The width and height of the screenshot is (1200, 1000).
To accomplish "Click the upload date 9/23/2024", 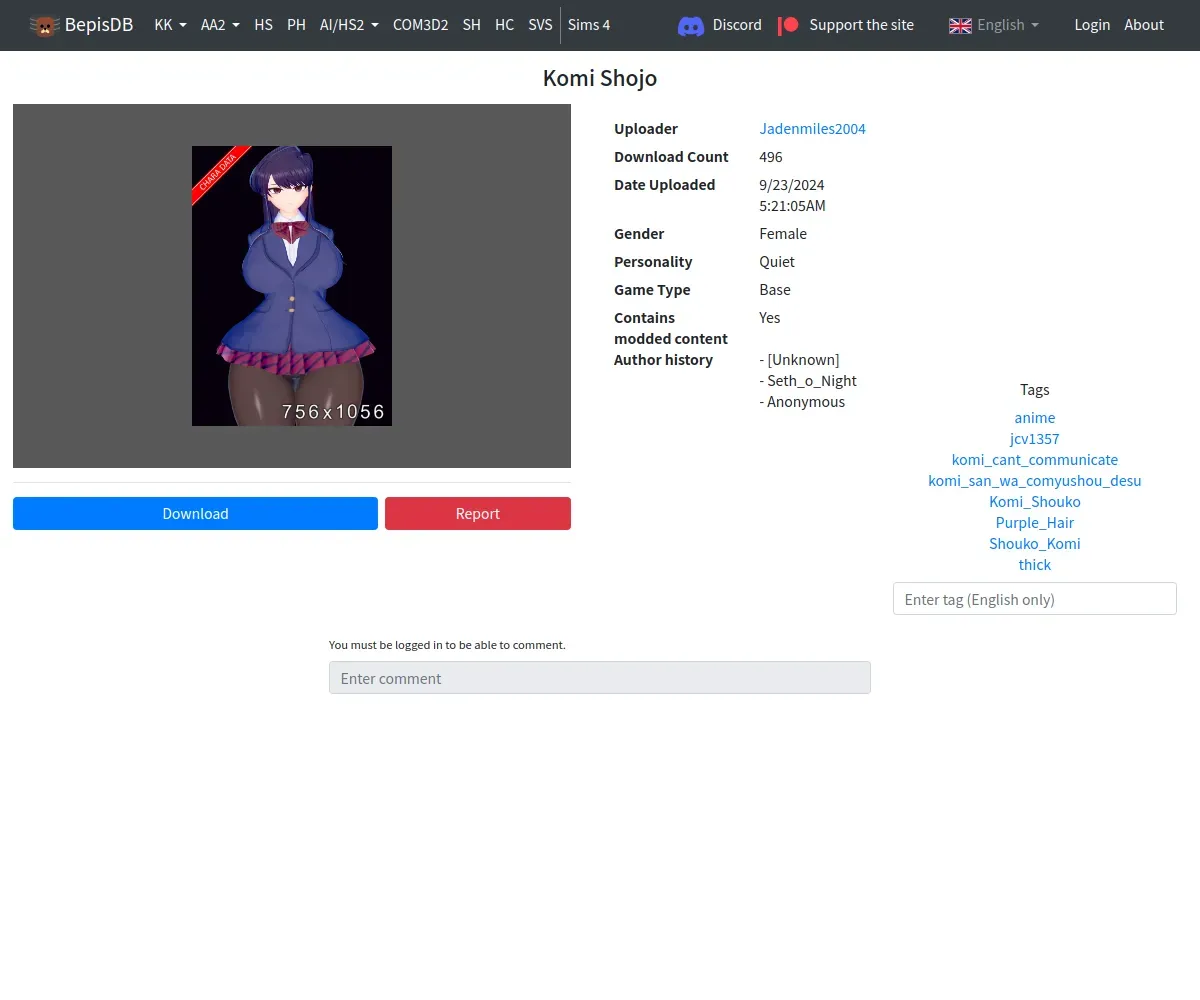I will 792,185.
